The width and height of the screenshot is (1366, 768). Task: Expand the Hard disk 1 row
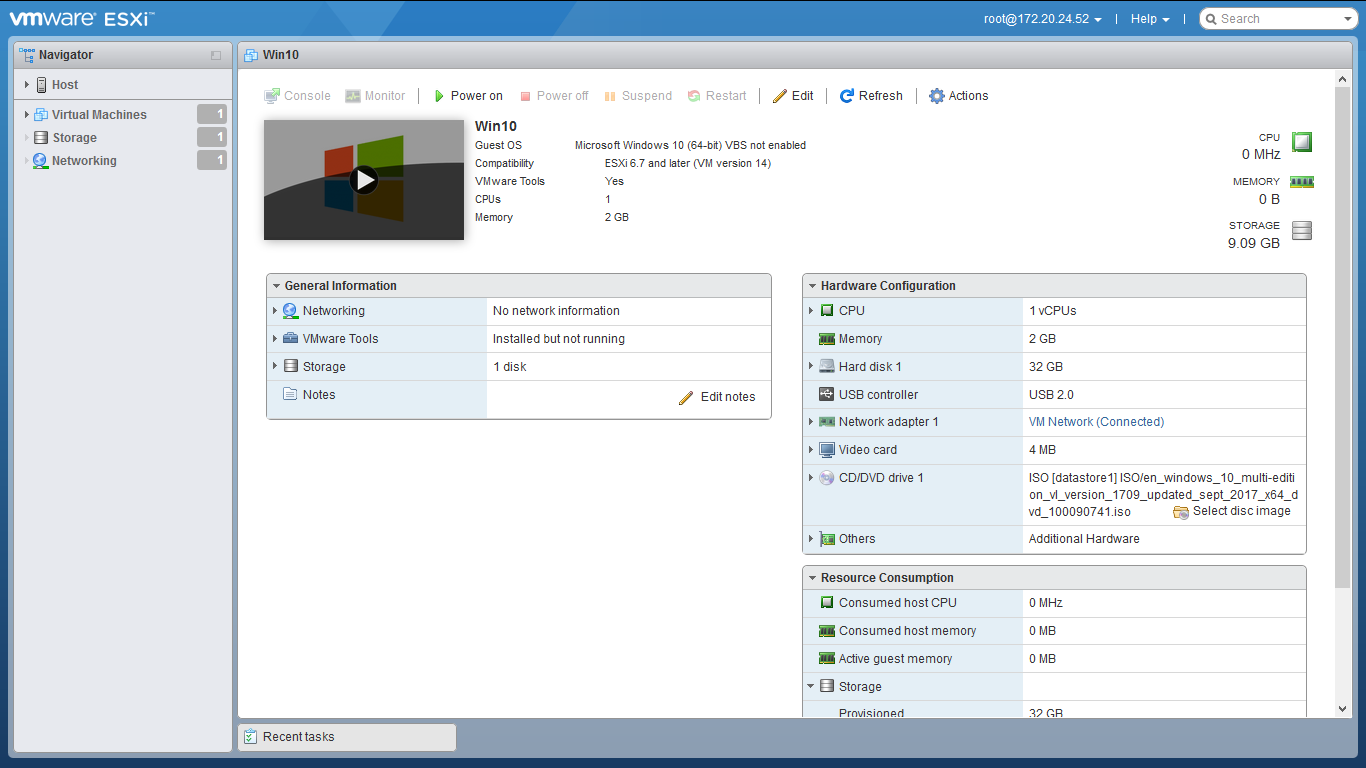(x=811, y=367)
